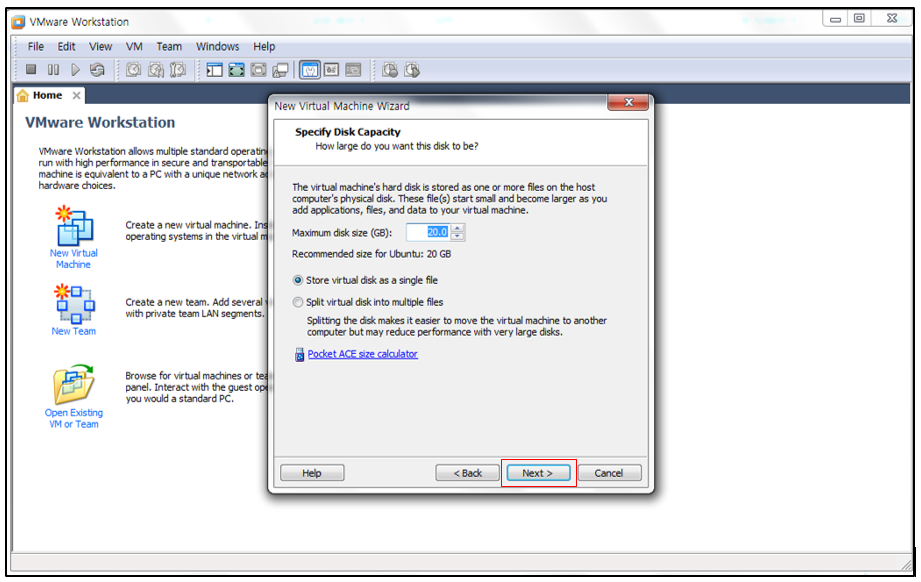Click the New Virtual Machine icon
This screenshot has height=582, width=921.
(x=74, y=226)
